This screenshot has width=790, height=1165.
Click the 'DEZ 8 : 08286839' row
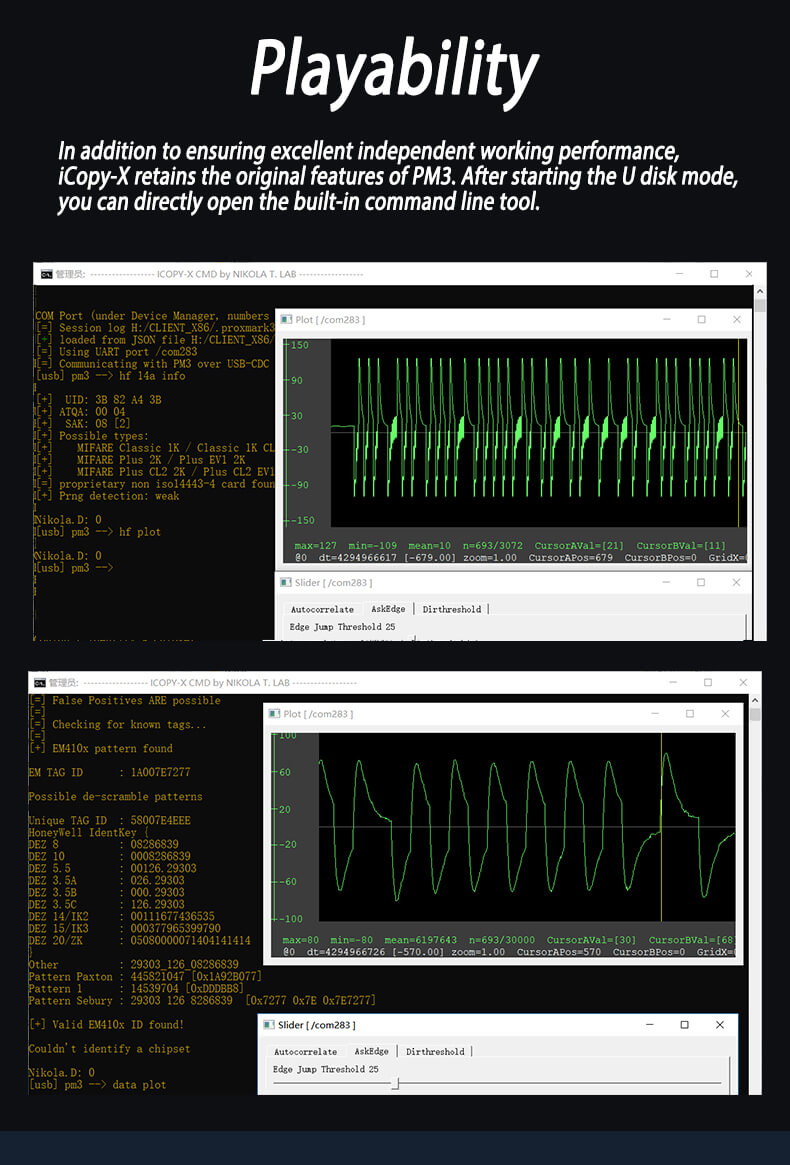click(103, 845)
